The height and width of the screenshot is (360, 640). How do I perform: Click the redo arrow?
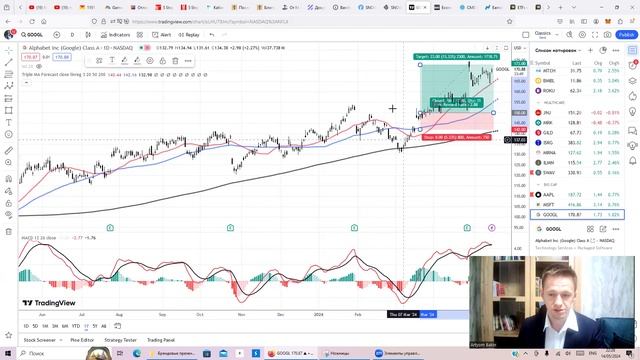(x=224, y=35)
